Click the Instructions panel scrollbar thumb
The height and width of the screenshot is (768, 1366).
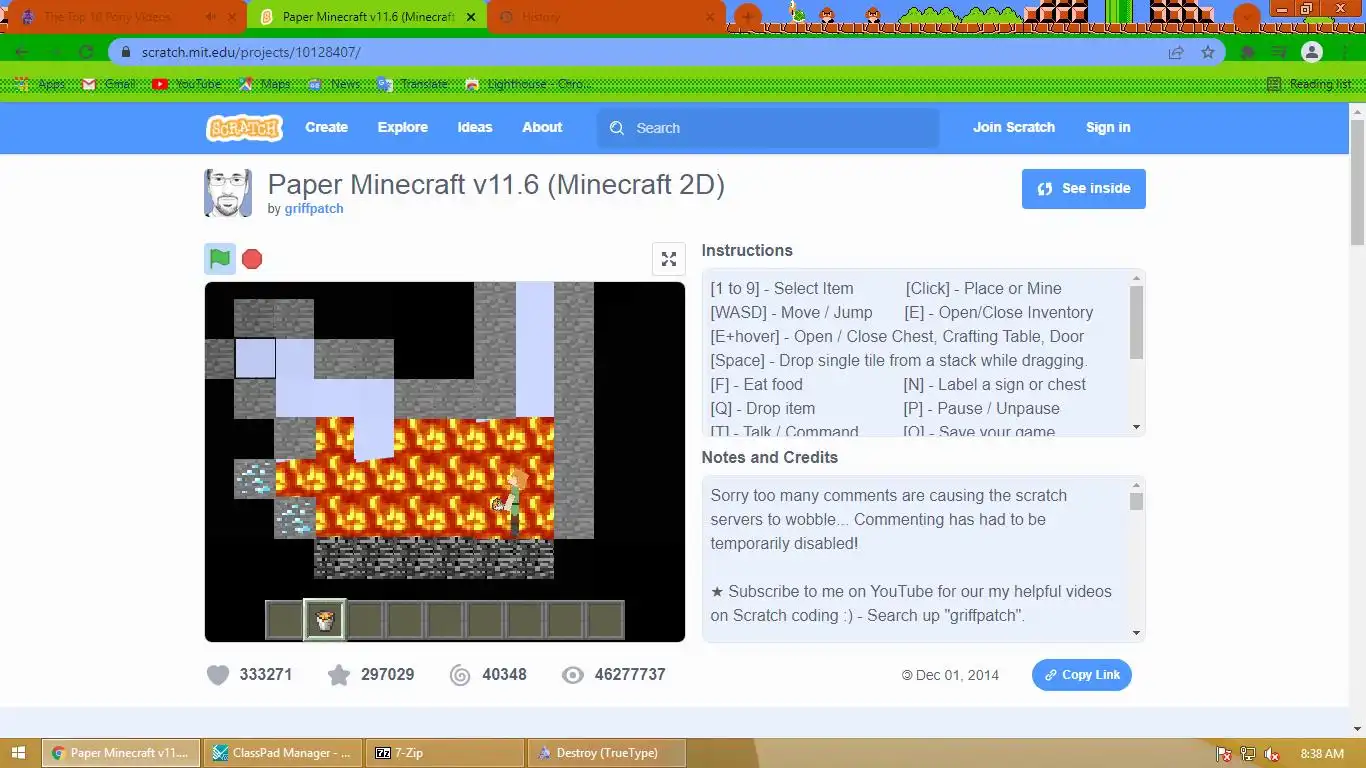pyautogui.click(x=1136, y=323)
